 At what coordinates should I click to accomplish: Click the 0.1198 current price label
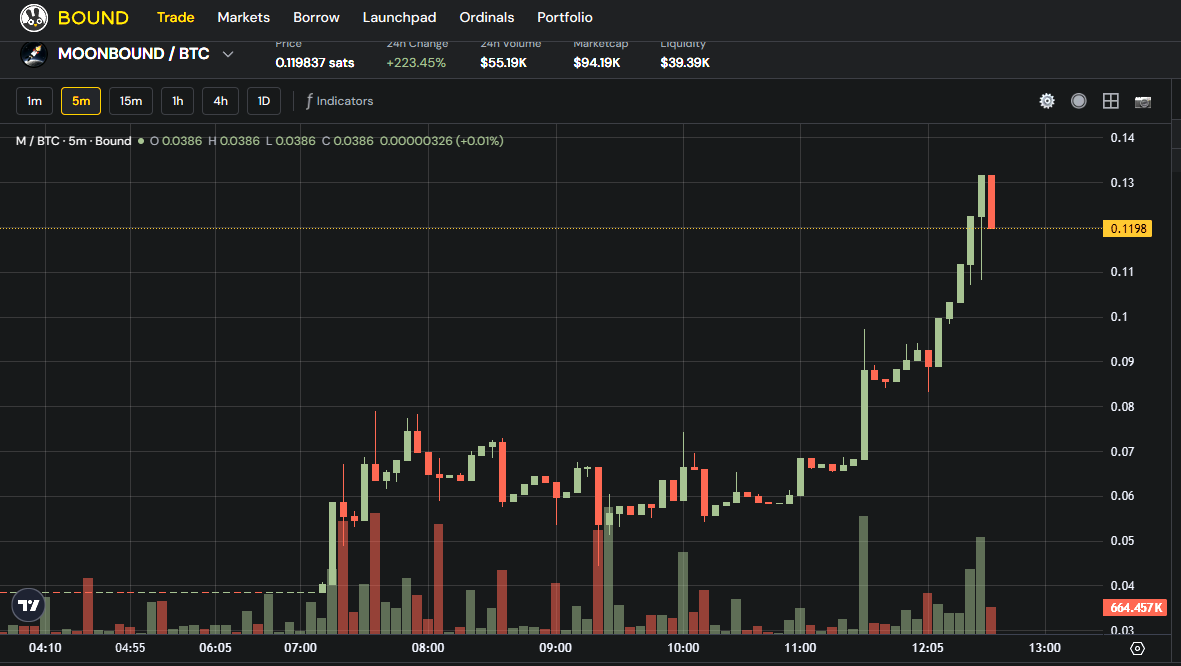pyautogui.click(x=1128, y=228)
